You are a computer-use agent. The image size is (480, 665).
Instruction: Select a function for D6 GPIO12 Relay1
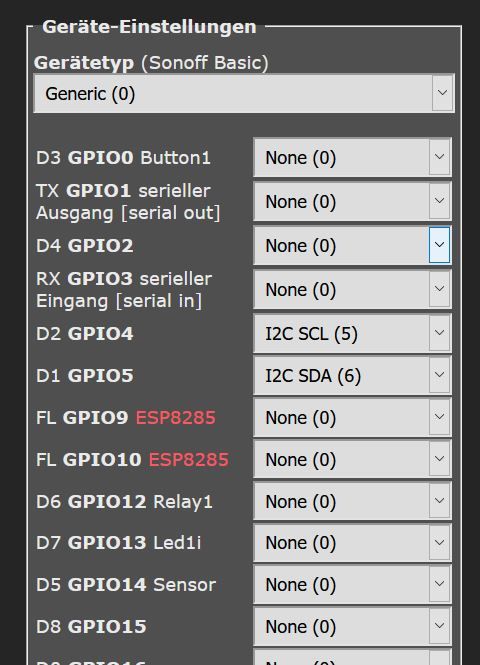tap(352, 501)
